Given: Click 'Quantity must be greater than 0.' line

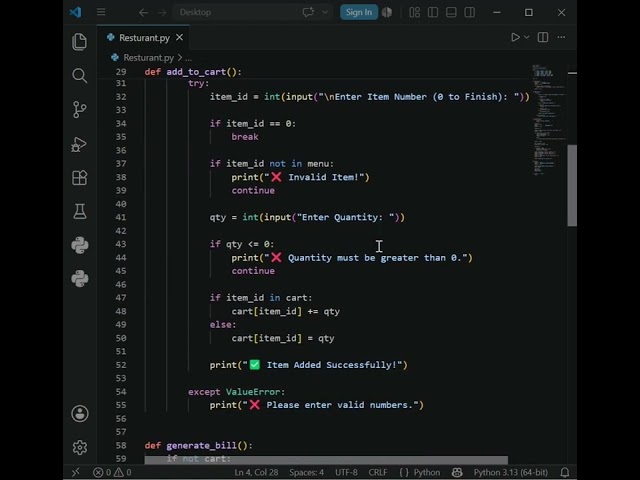Looking at the screenshot, I should coord(352,258).
